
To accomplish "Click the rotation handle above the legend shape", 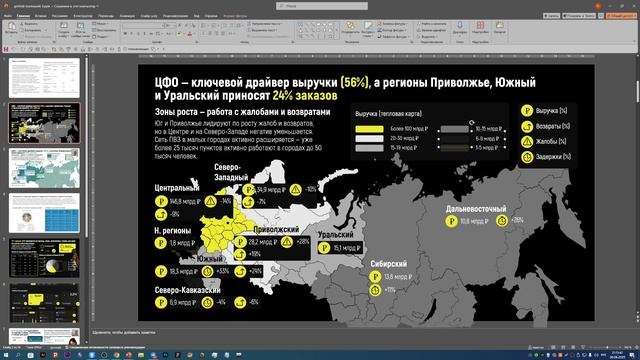I will [x=471, y=122].
